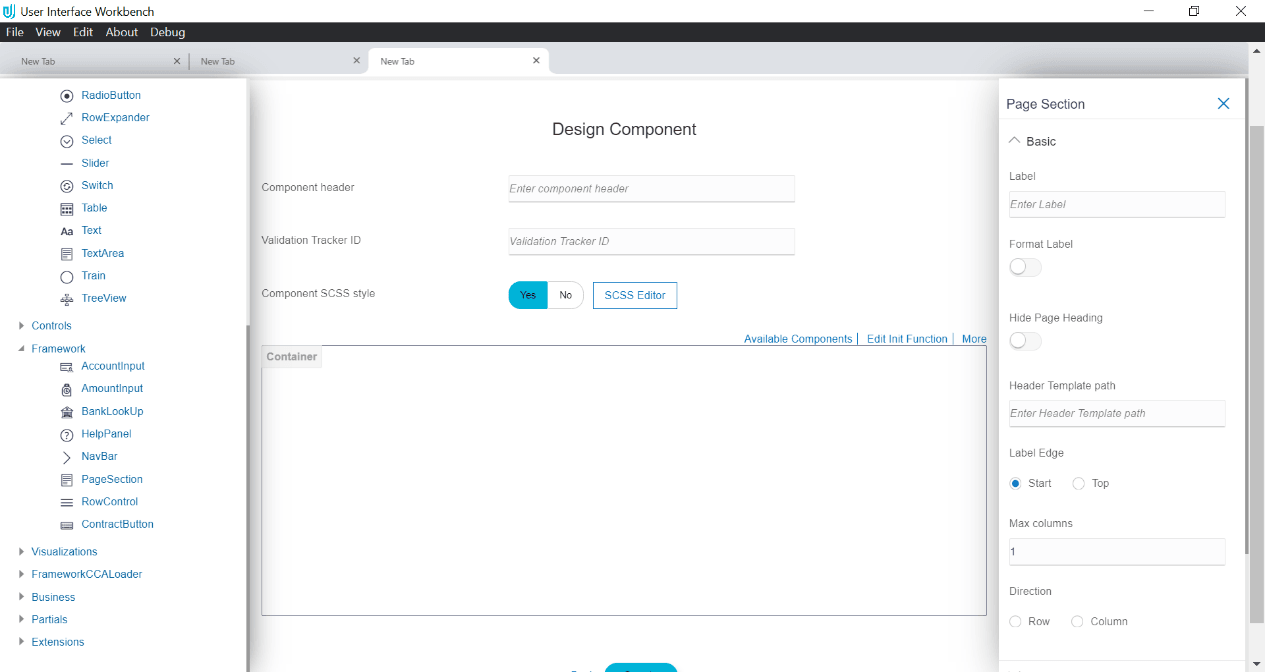This screenshot has height=672, width=1265.
Task: Select the BankLookUp framework icon
Action: [x=65, y=411]
